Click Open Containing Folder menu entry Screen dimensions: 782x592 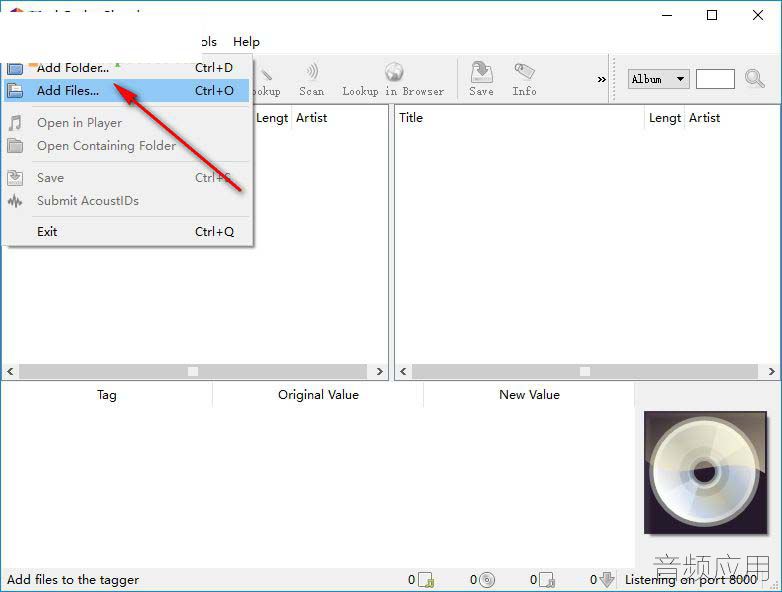[127, 146]
